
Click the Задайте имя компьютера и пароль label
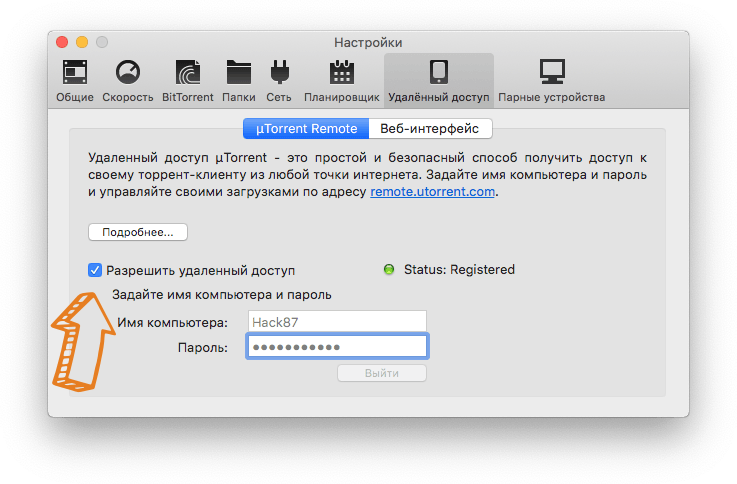pyautogui.click(x=222, y=295)
